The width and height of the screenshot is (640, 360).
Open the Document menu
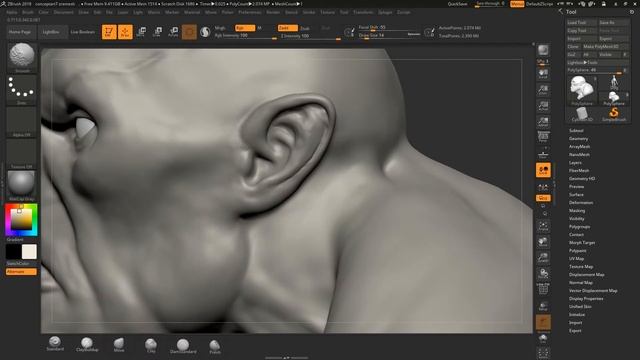[64, 12]
